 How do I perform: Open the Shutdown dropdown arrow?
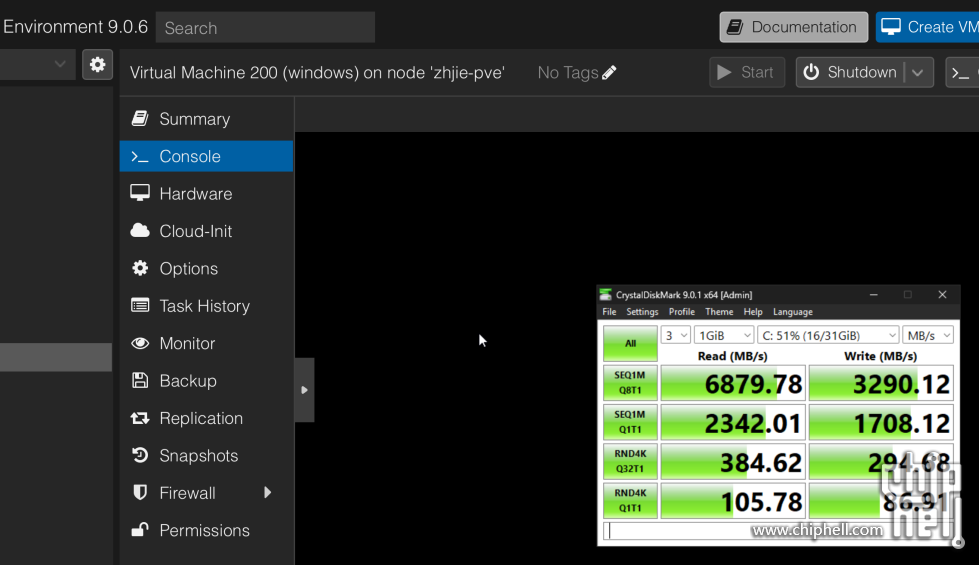(x=918, y=72)
